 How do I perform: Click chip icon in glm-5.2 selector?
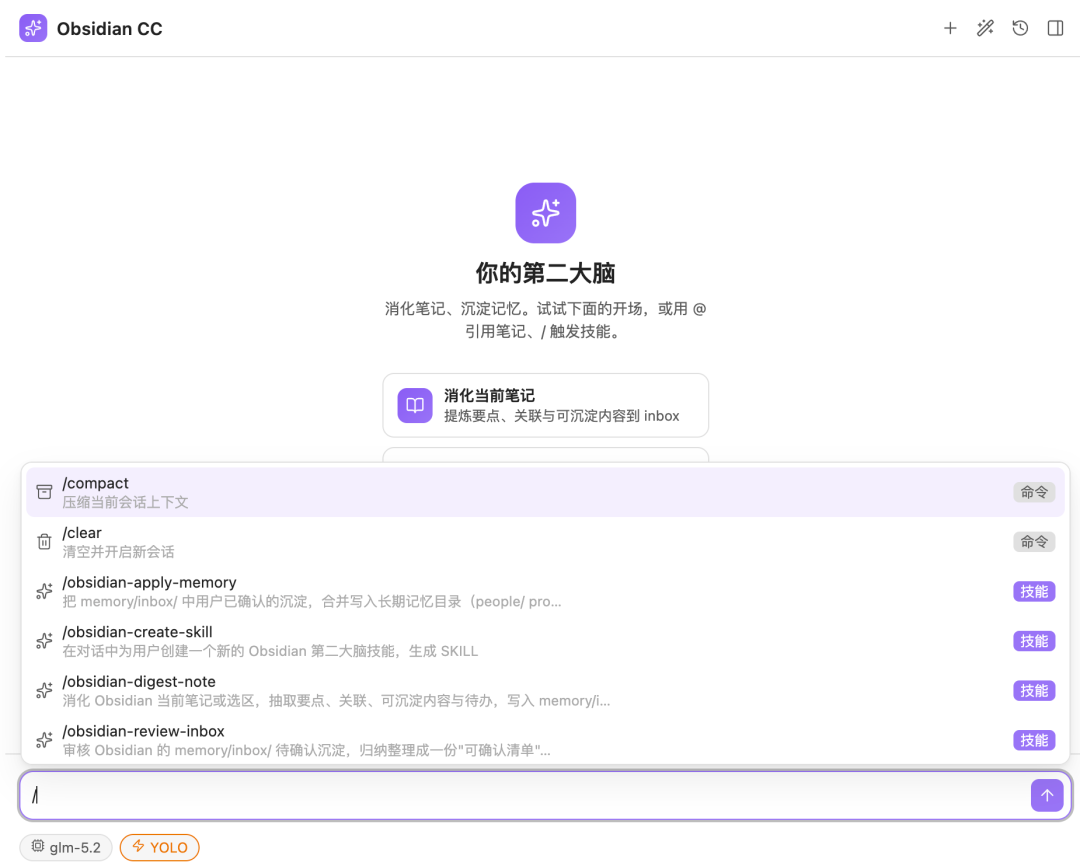point(38,847)
